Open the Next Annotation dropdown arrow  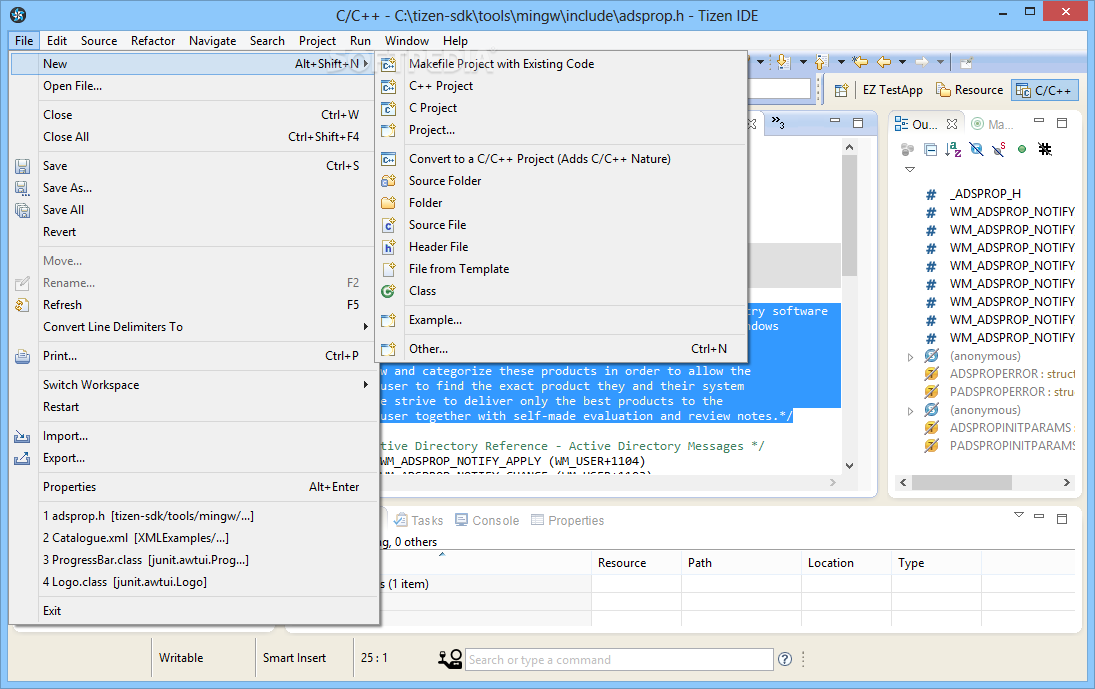click(x=803, y=62)
